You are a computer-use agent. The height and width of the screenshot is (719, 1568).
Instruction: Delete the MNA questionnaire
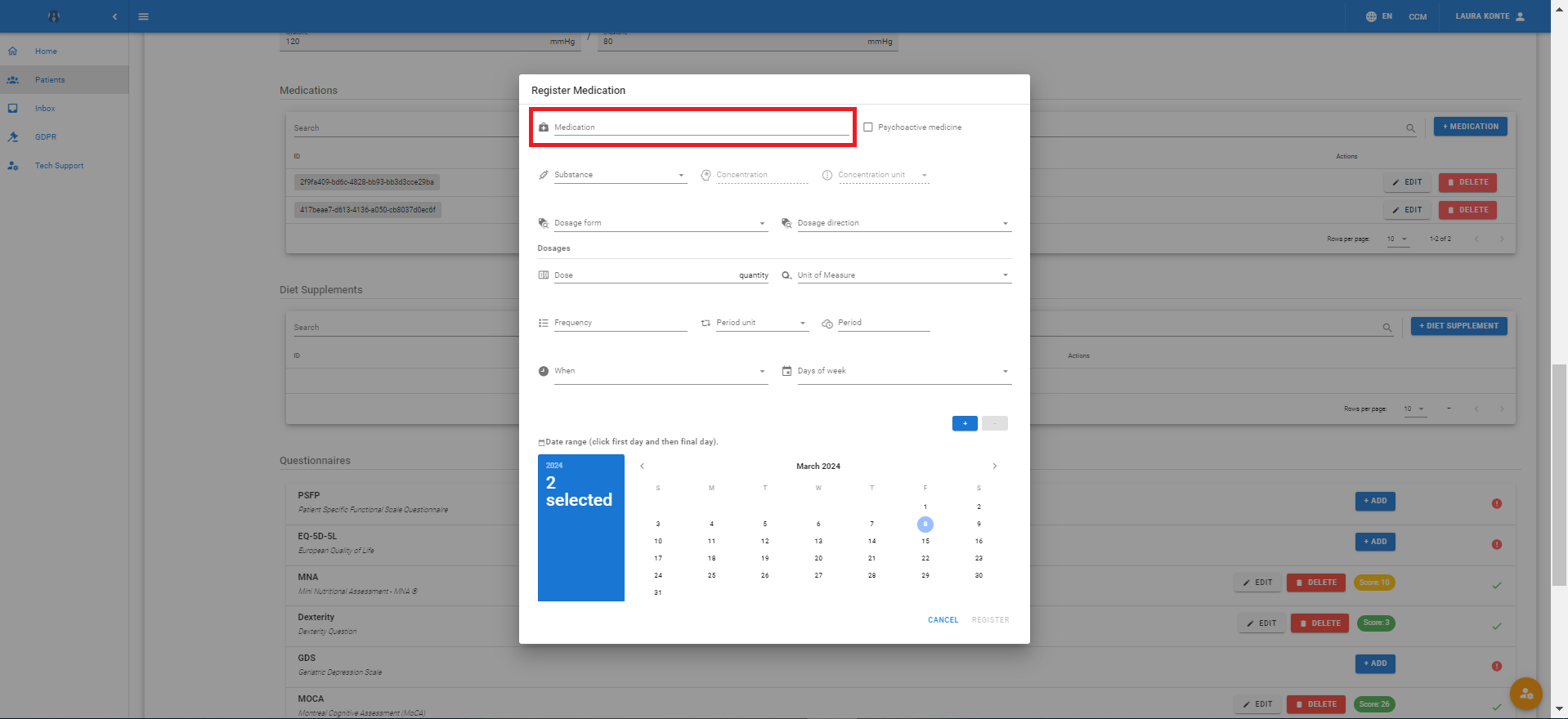pos(1316,583)
